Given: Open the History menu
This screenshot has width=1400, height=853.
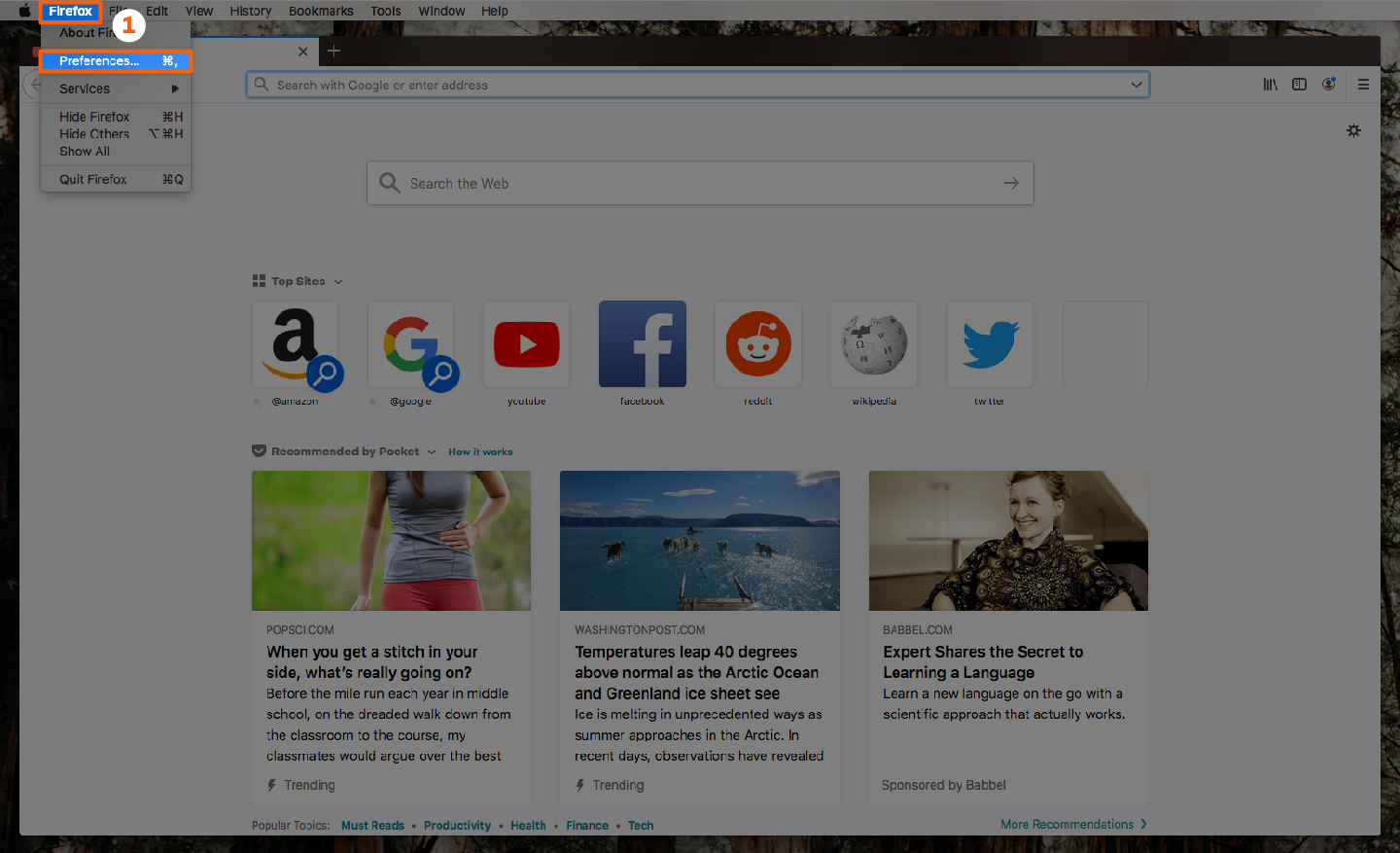Looking at the screenshot, I should pyautogui.click(x=251, y=11).
